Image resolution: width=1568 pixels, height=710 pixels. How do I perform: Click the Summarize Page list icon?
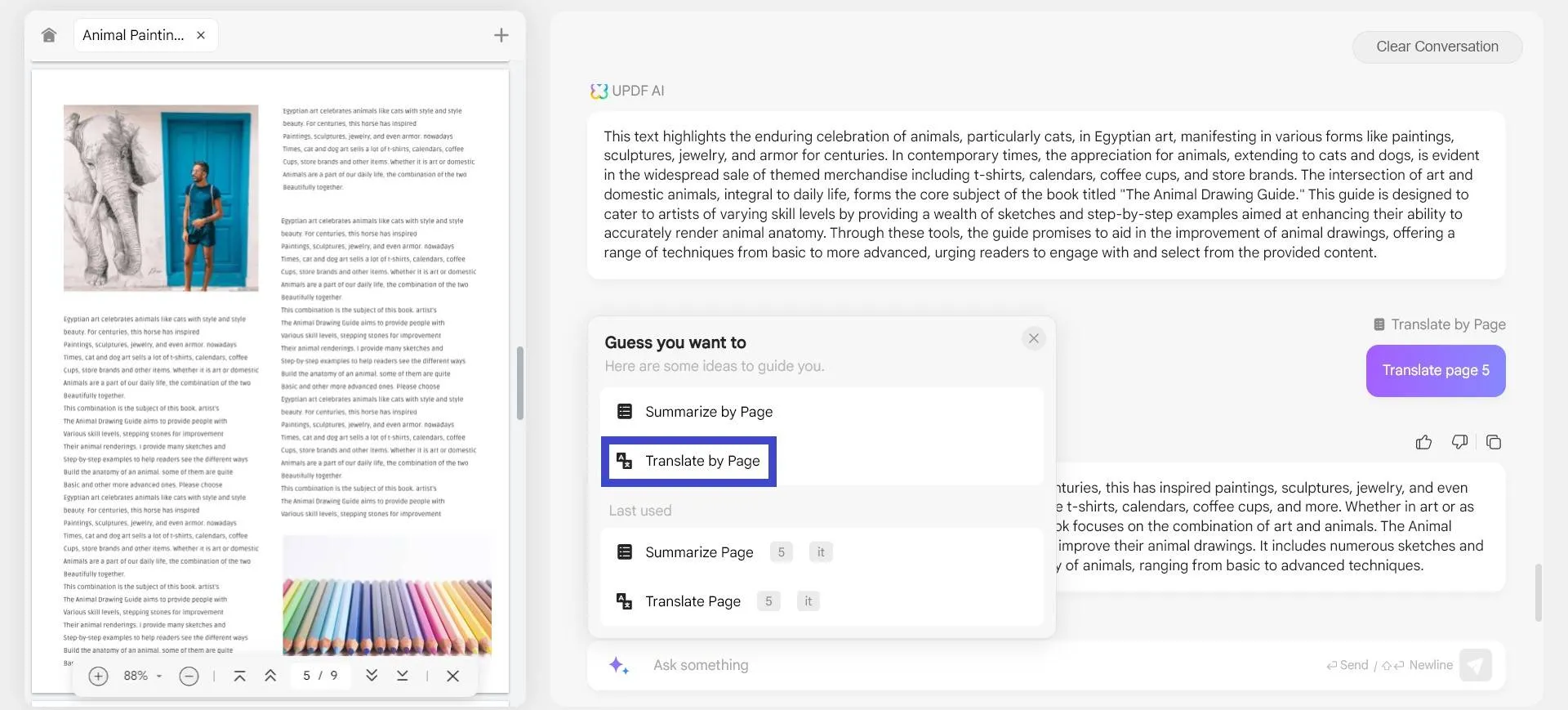coord(625,552)
